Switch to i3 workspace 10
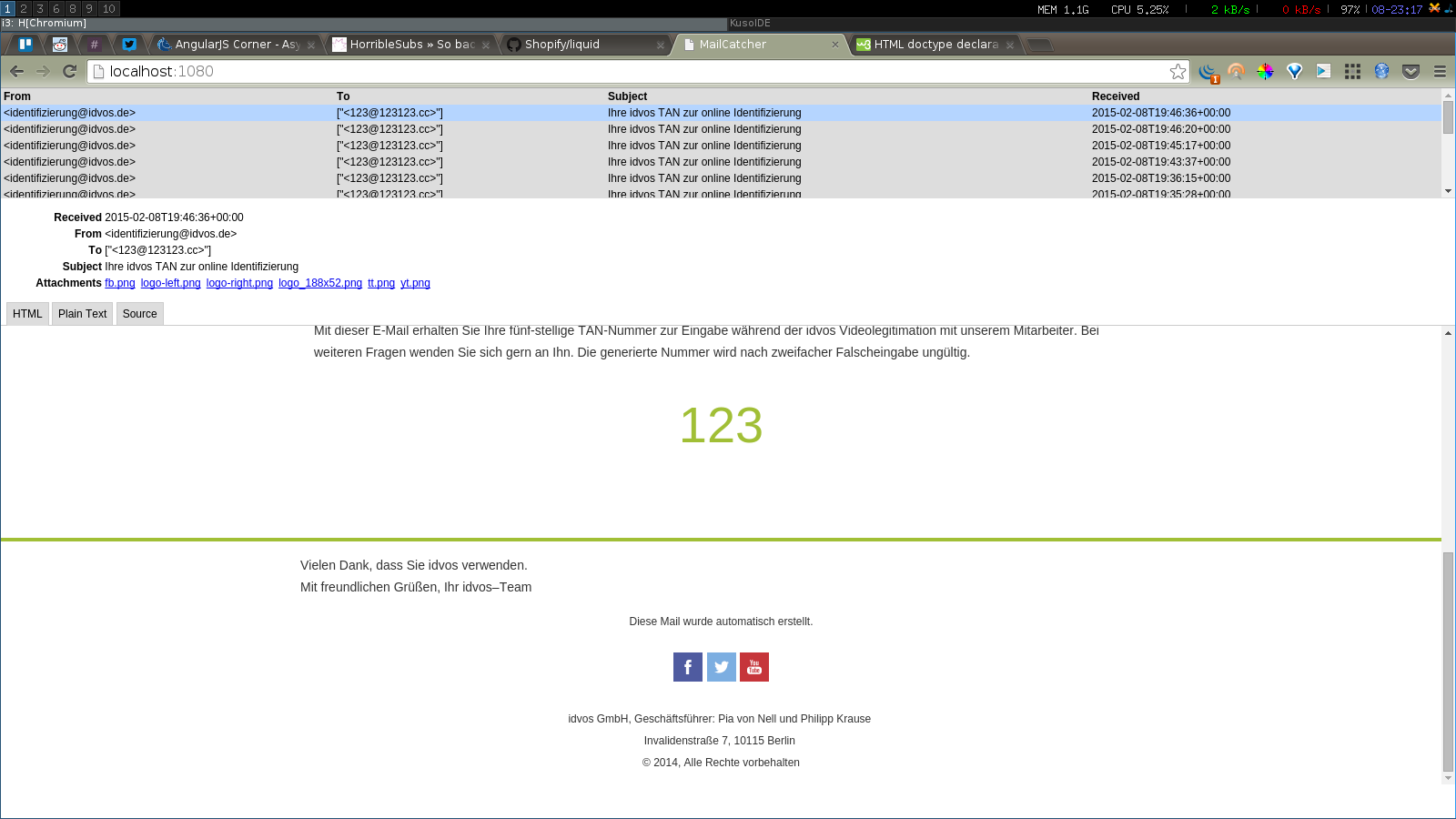1456x819 pixels. point(109,8)
